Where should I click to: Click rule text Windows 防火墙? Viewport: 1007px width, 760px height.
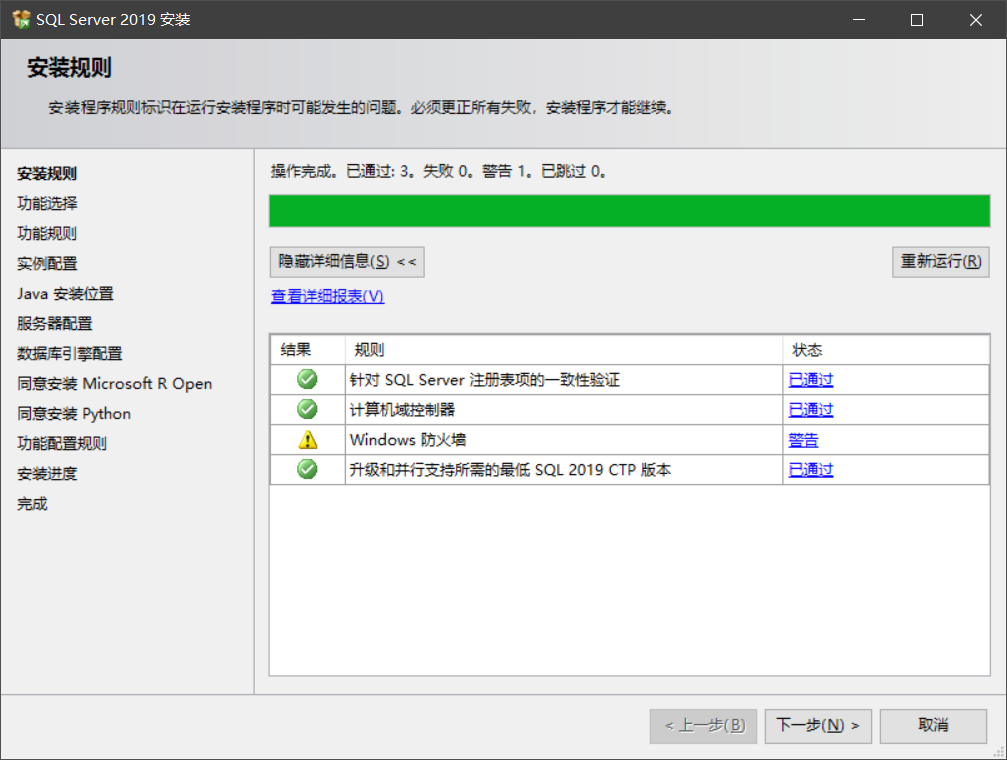pos(408,440)
